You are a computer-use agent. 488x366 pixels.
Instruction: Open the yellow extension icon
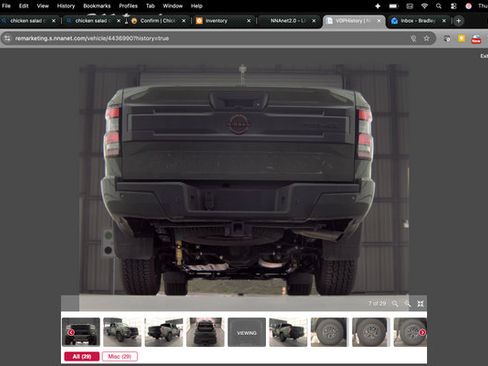click(461, 39)
